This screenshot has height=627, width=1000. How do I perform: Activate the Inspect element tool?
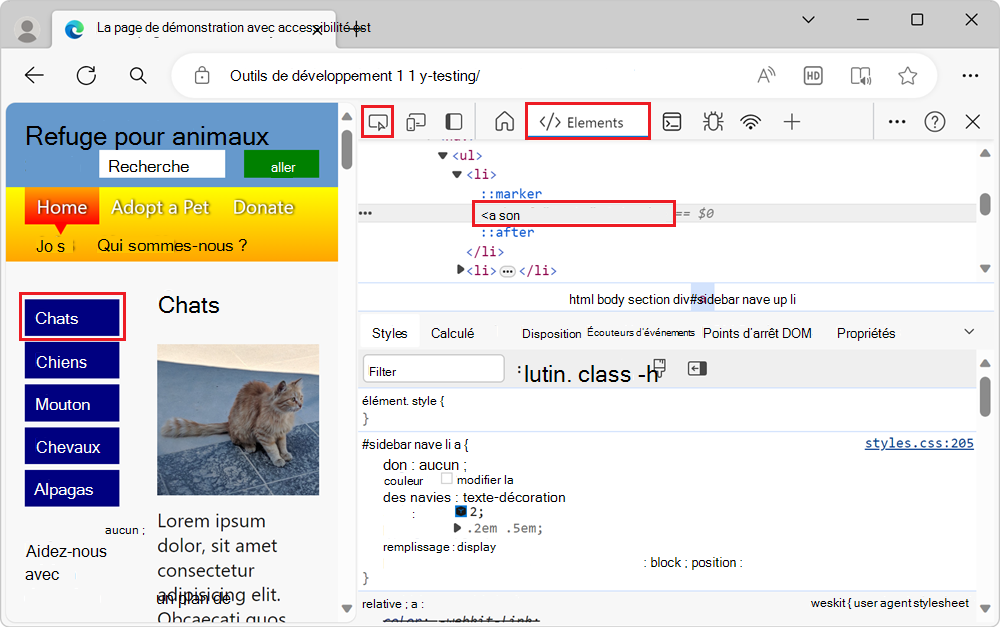pyautogui.click(x=378, y=122)
